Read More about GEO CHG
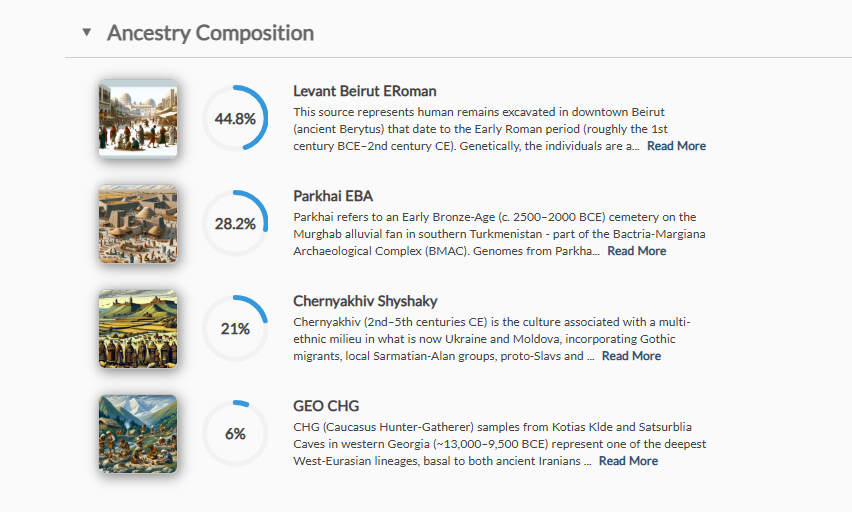Screen dimensions: 852x512 pyautogui.click(x=628, y=461)
